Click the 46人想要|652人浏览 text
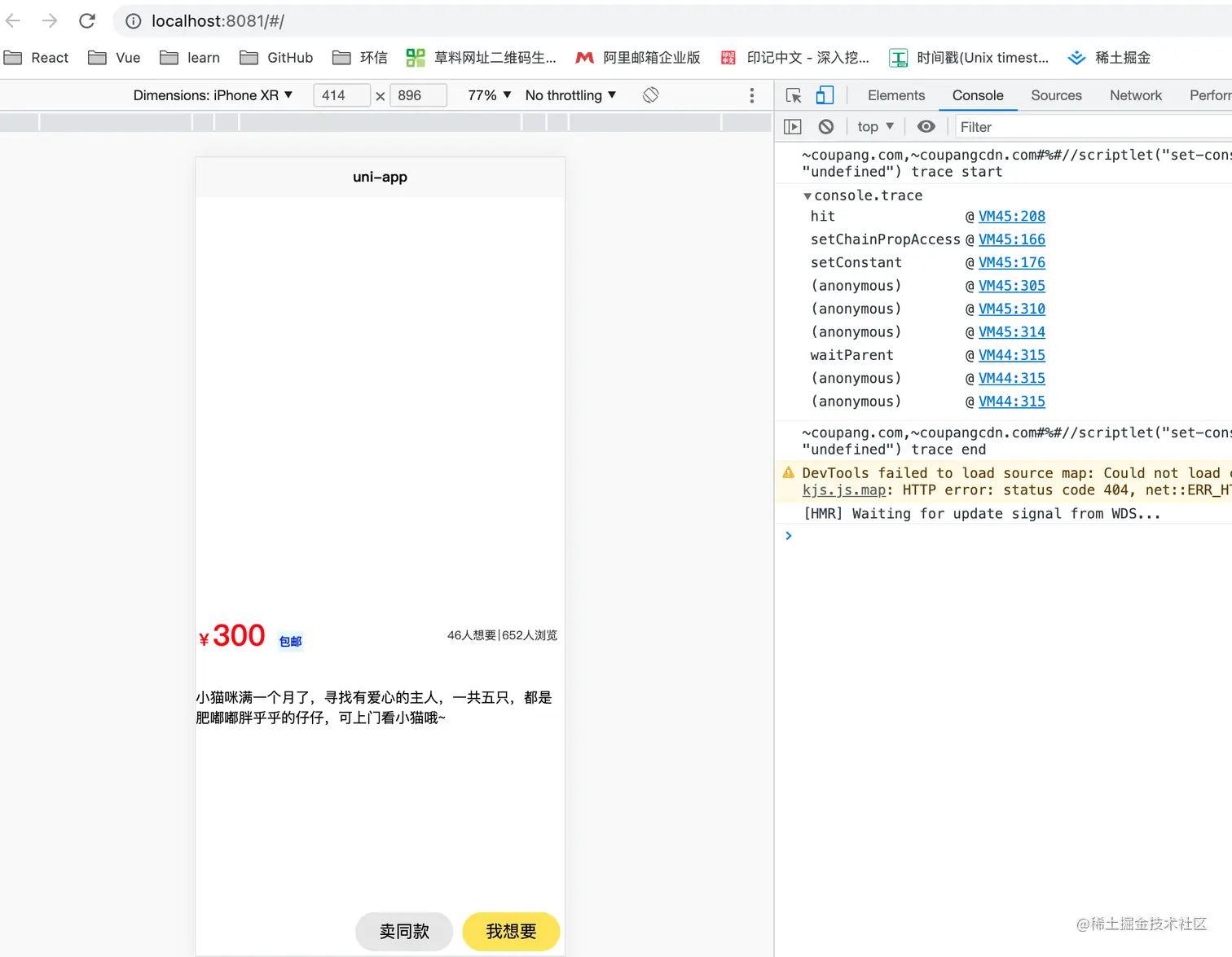This screenshot has width=1232, height=957. (x=502, y=635)
